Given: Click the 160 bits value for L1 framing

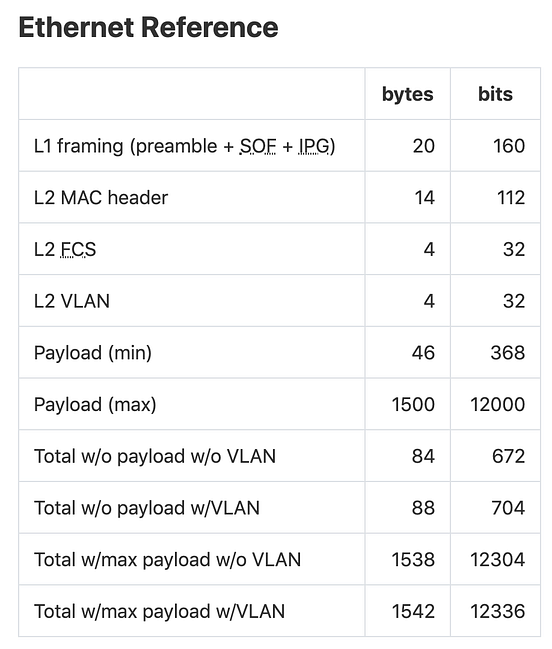Looking at the screenshot, I should pyautogui.click(x=509, y=146).
